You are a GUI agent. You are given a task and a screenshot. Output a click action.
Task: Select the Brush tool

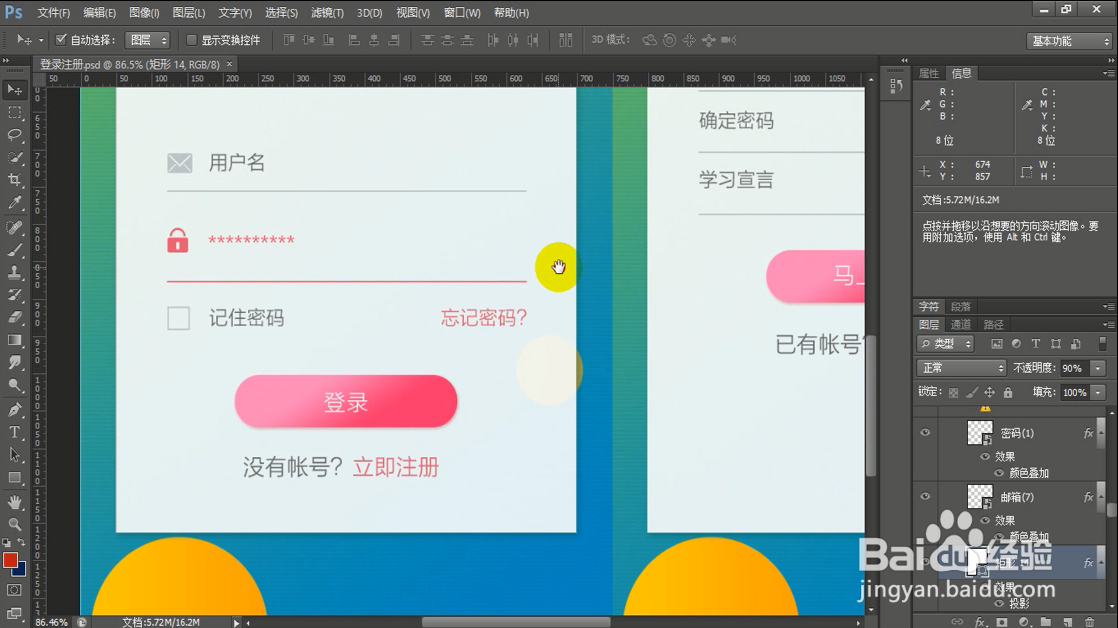click(14, 249)
